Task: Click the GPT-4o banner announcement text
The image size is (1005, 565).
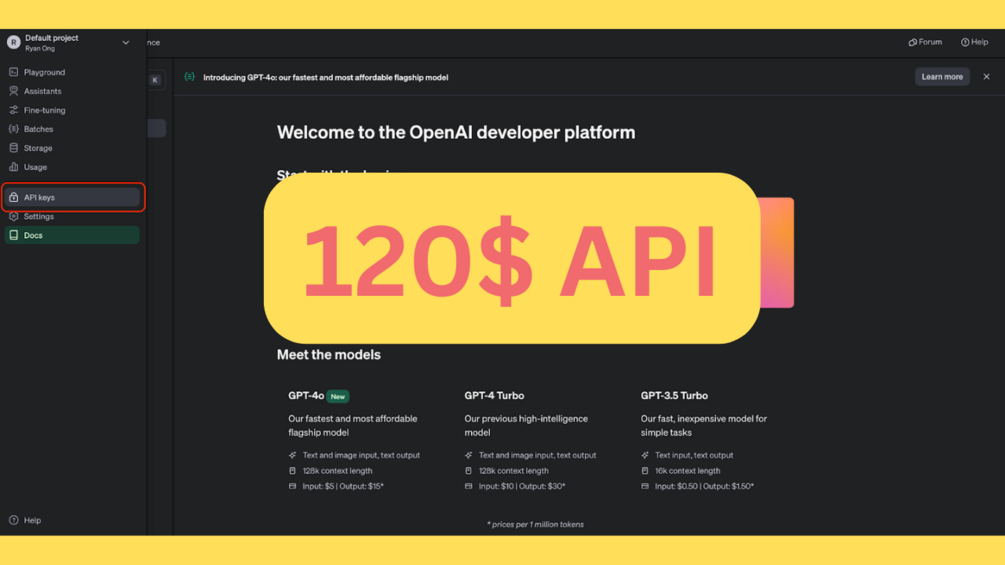Action: click(326, 78)
